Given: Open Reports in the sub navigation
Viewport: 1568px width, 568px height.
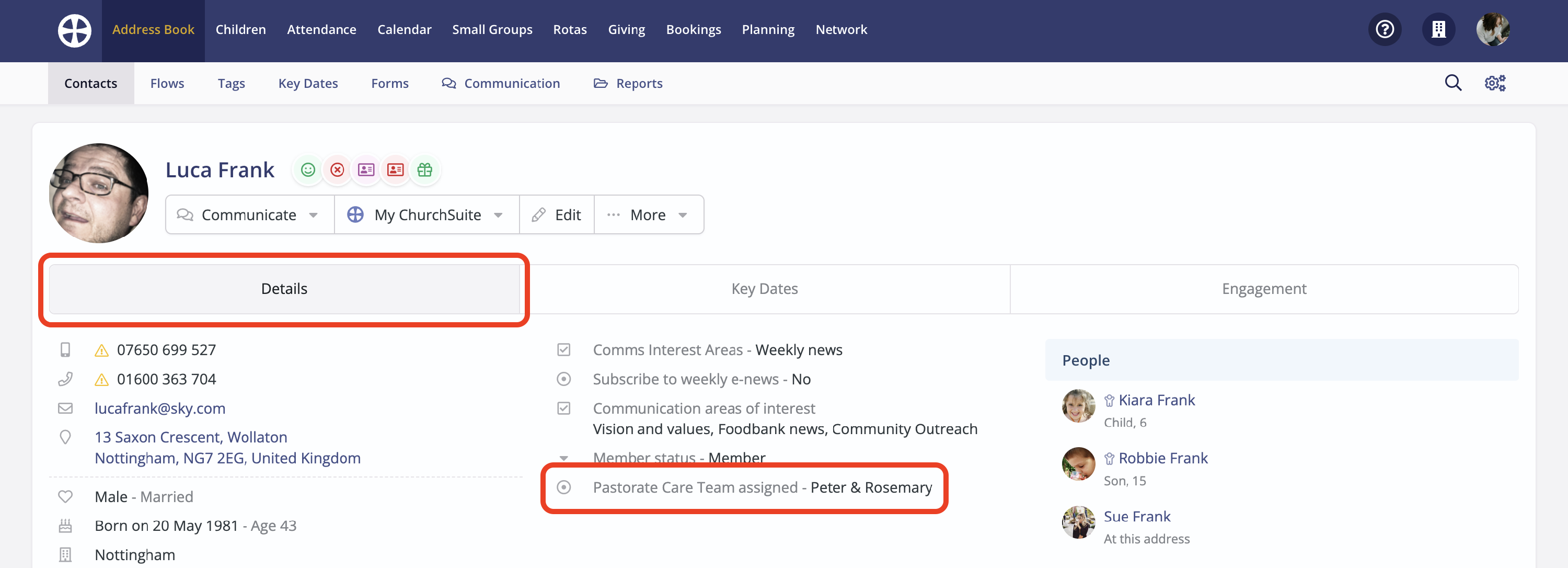Looking at the screenshot, I should coord(628,83).
